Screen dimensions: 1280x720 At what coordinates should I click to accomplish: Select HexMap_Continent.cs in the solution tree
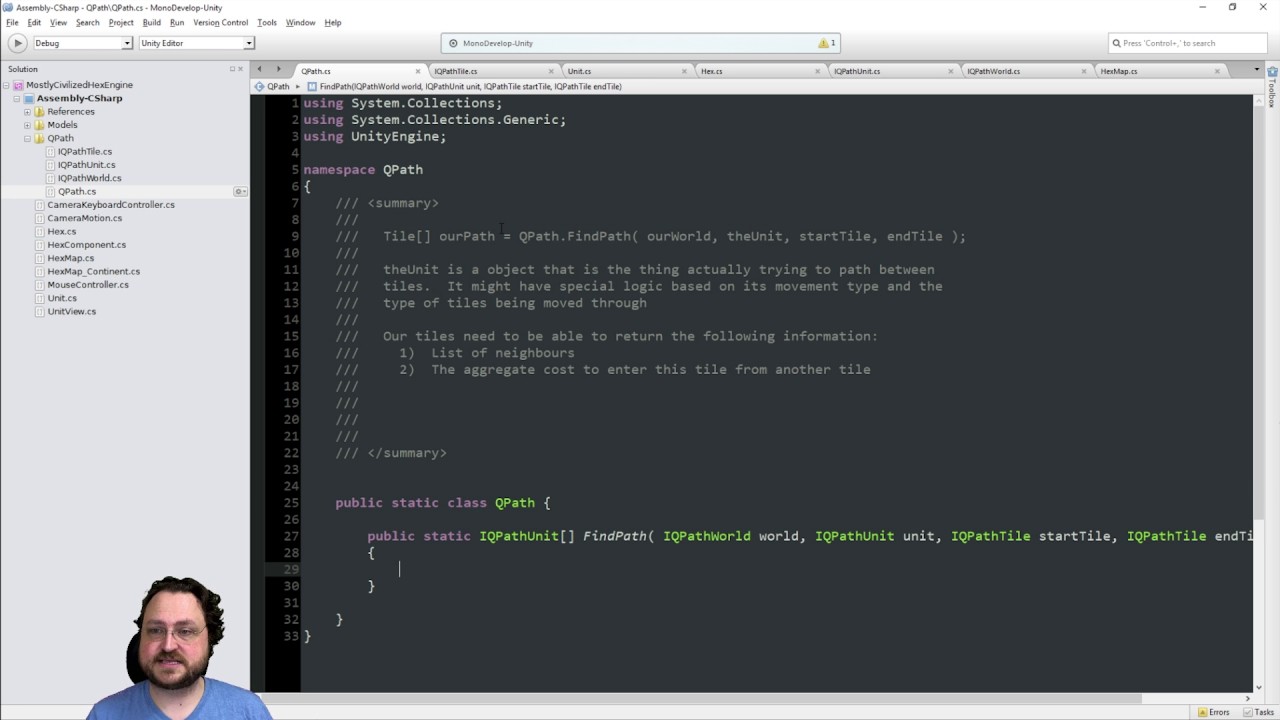94,271
